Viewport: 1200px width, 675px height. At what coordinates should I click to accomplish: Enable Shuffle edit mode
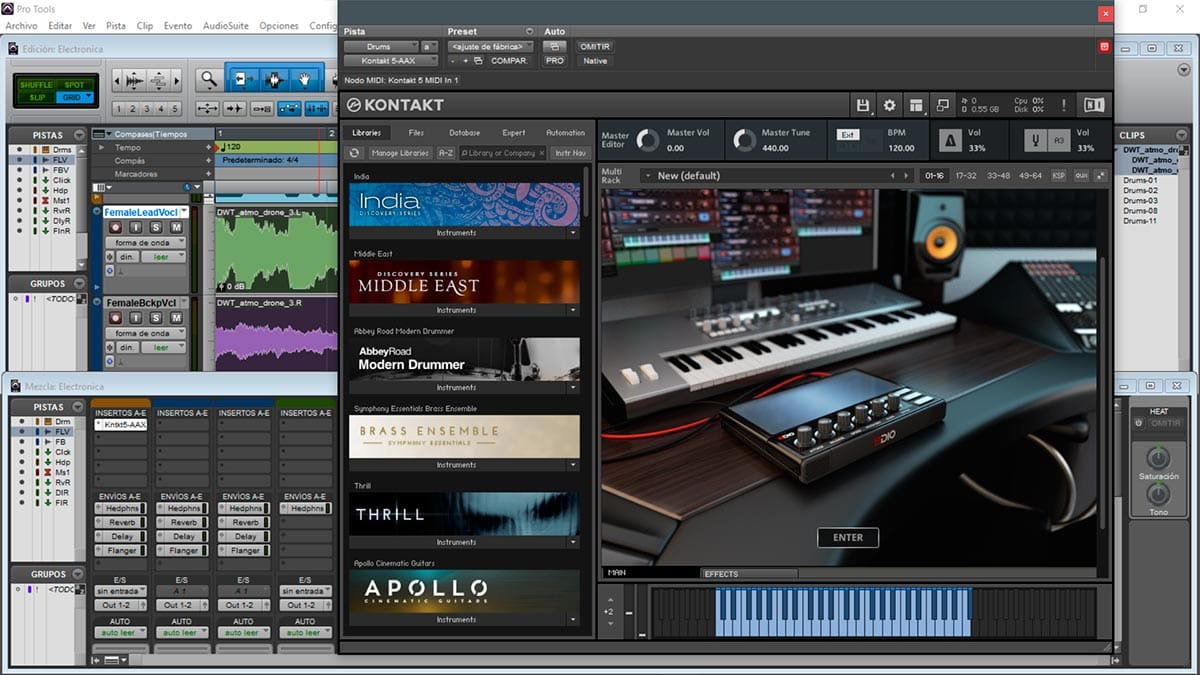tap(36, 85)
